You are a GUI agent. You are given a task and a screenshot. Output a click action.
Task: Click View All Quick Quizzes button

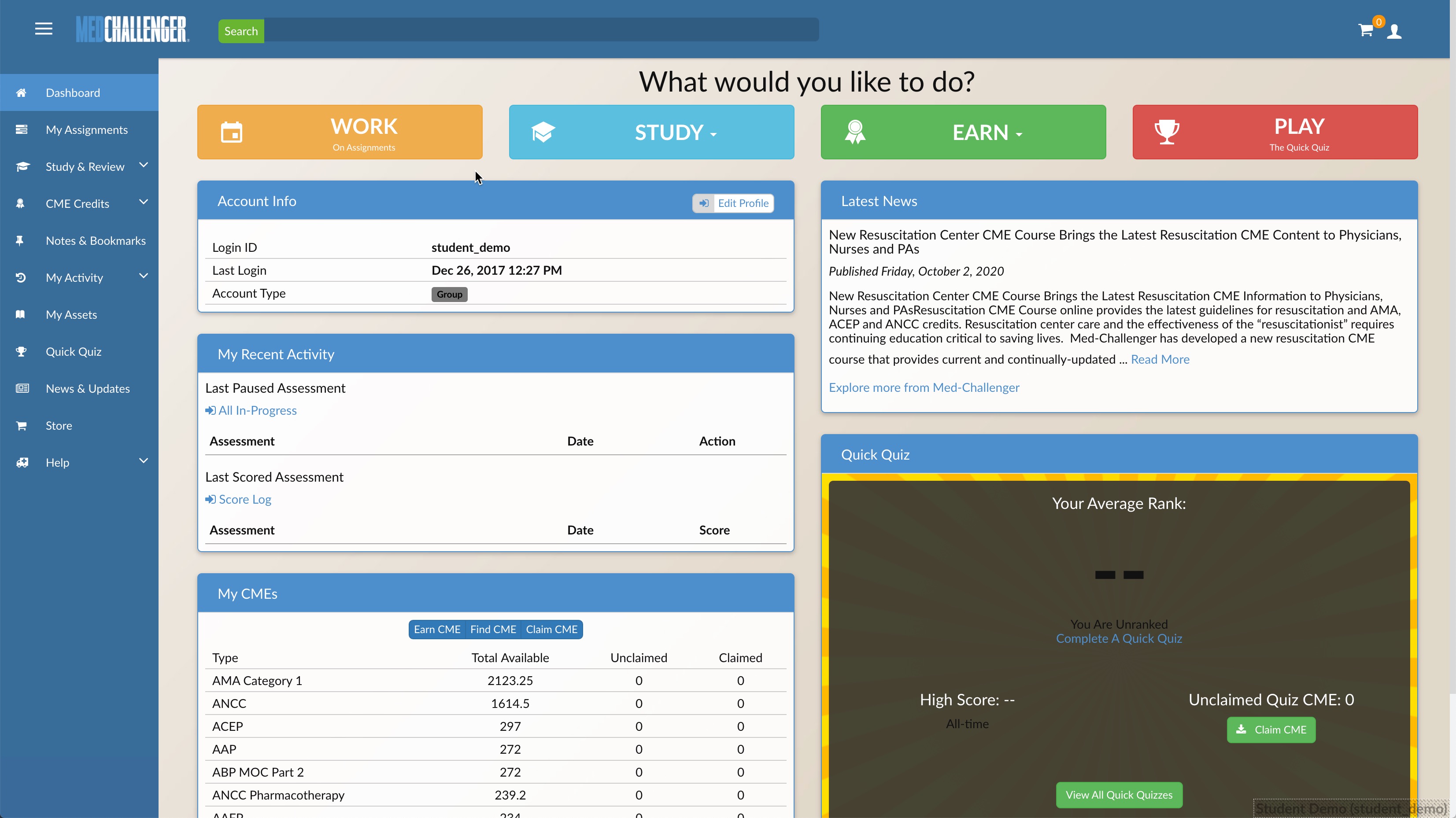[x=1119, y=795]
